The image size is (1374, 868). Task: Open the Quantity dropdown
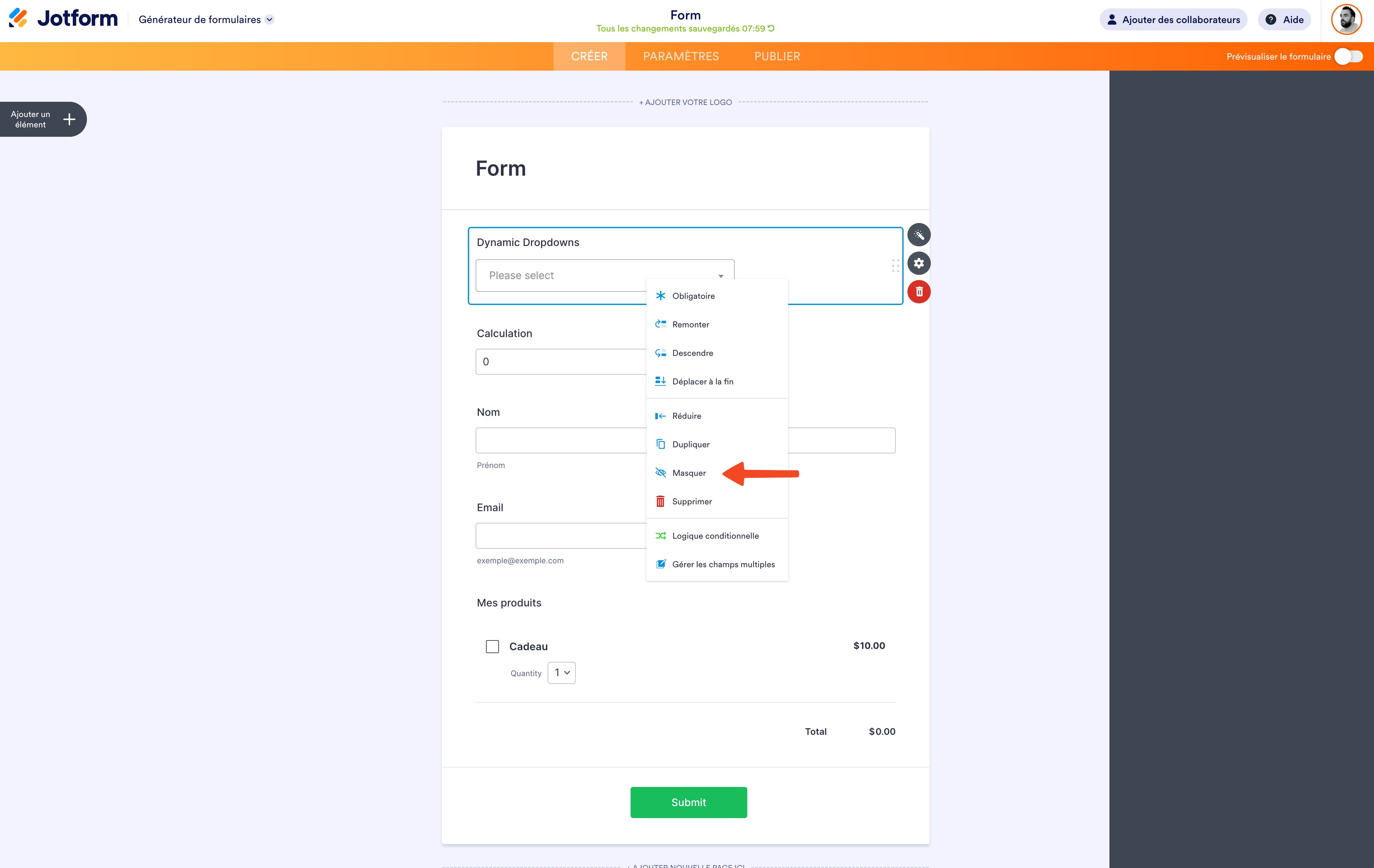(562, 673)
